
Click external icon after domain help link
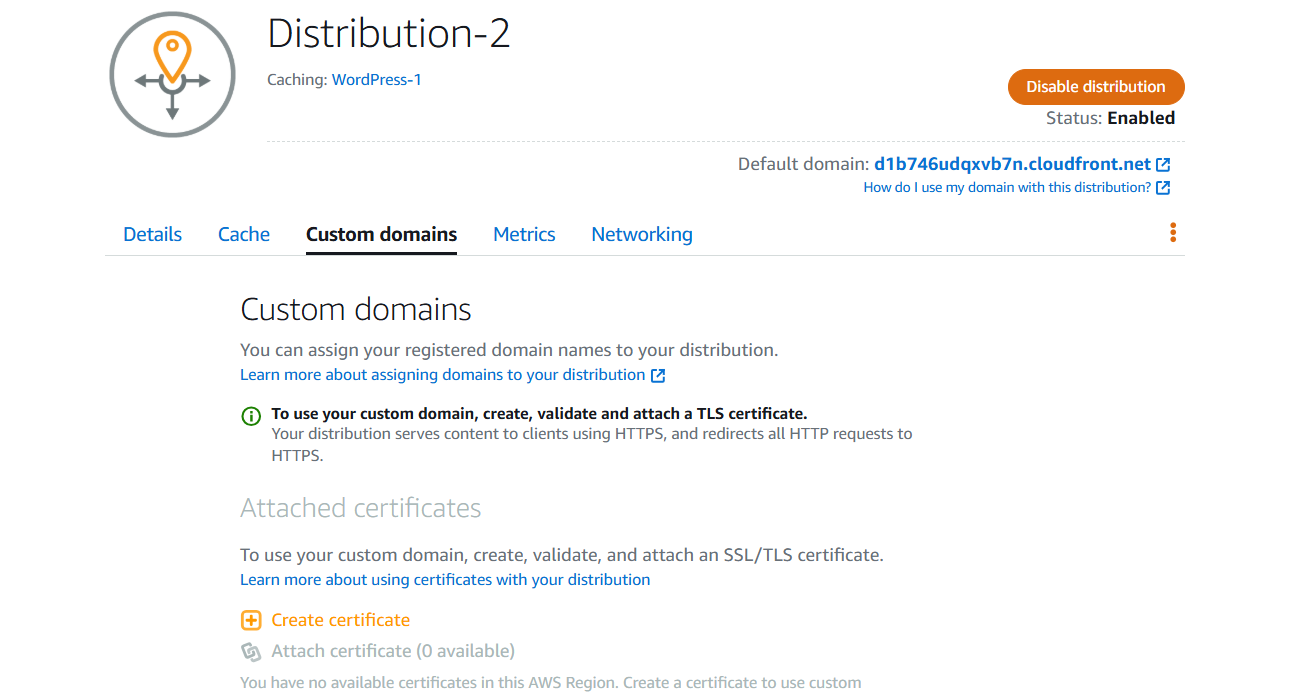click(1163, 188)
